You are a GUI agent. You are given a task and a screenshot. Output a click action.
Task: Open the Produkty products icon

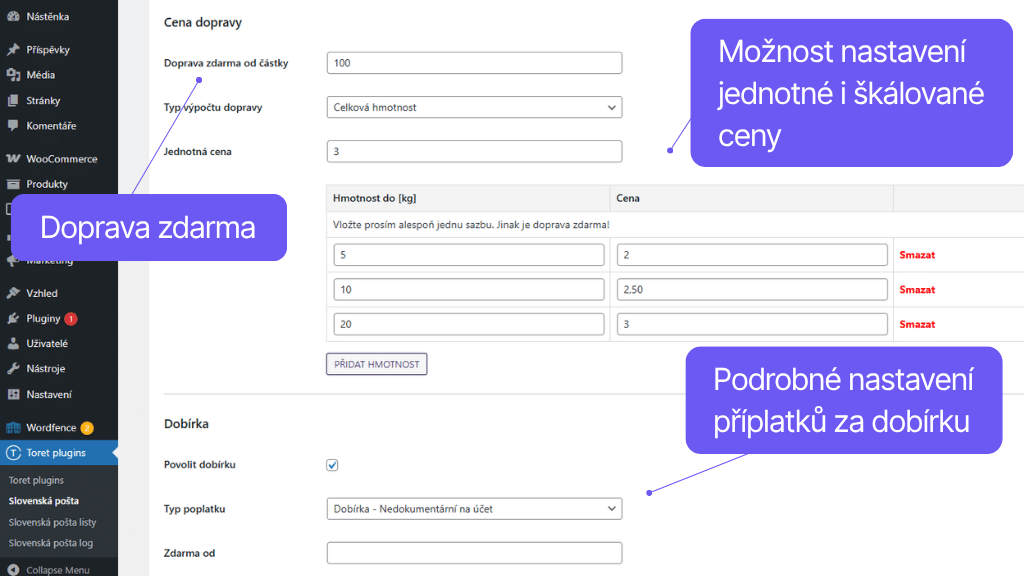pyautogui.click(x=14, y=184)
